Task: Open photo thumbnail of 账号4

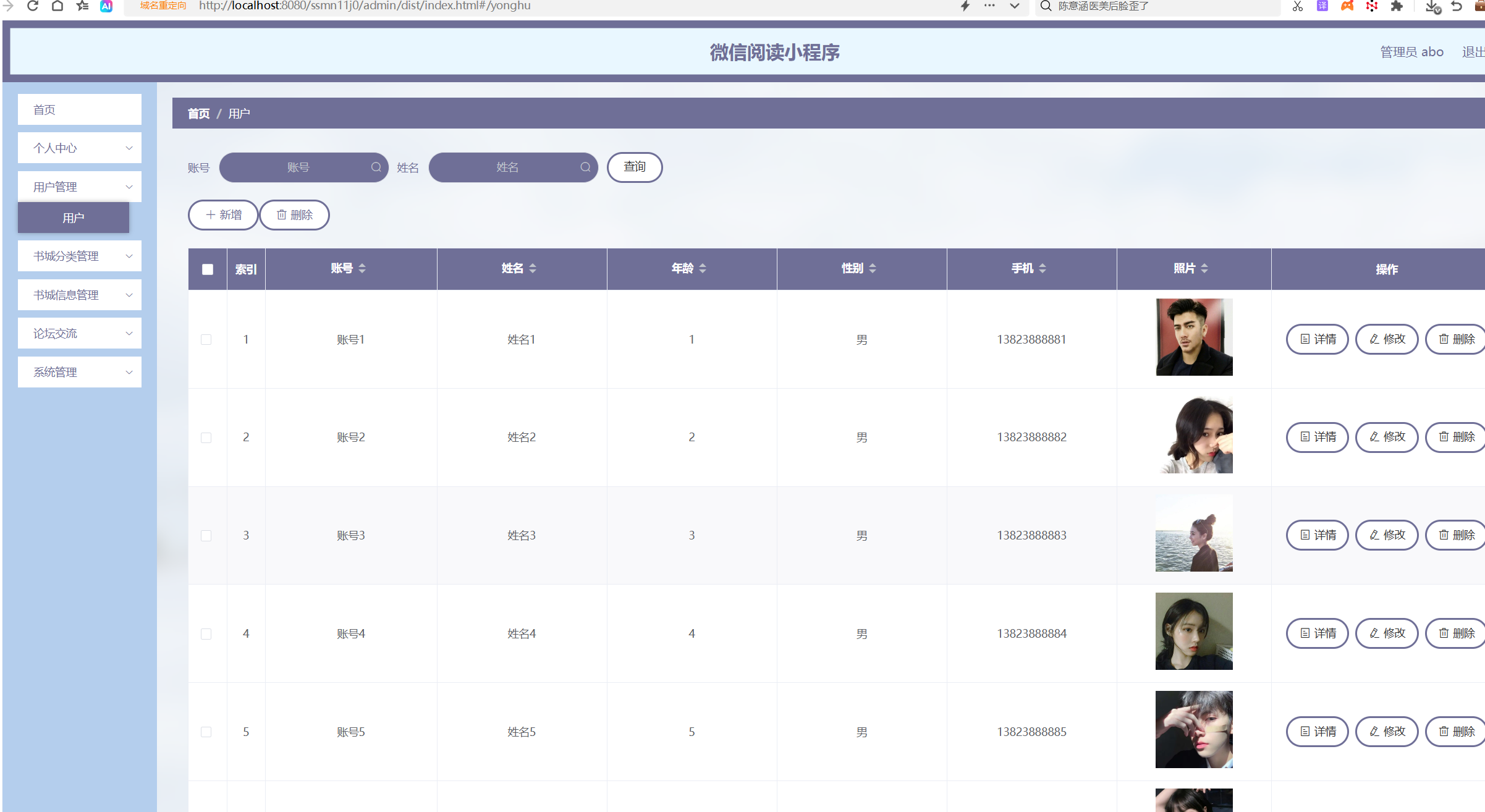Action: click(x=1194, y=632)
